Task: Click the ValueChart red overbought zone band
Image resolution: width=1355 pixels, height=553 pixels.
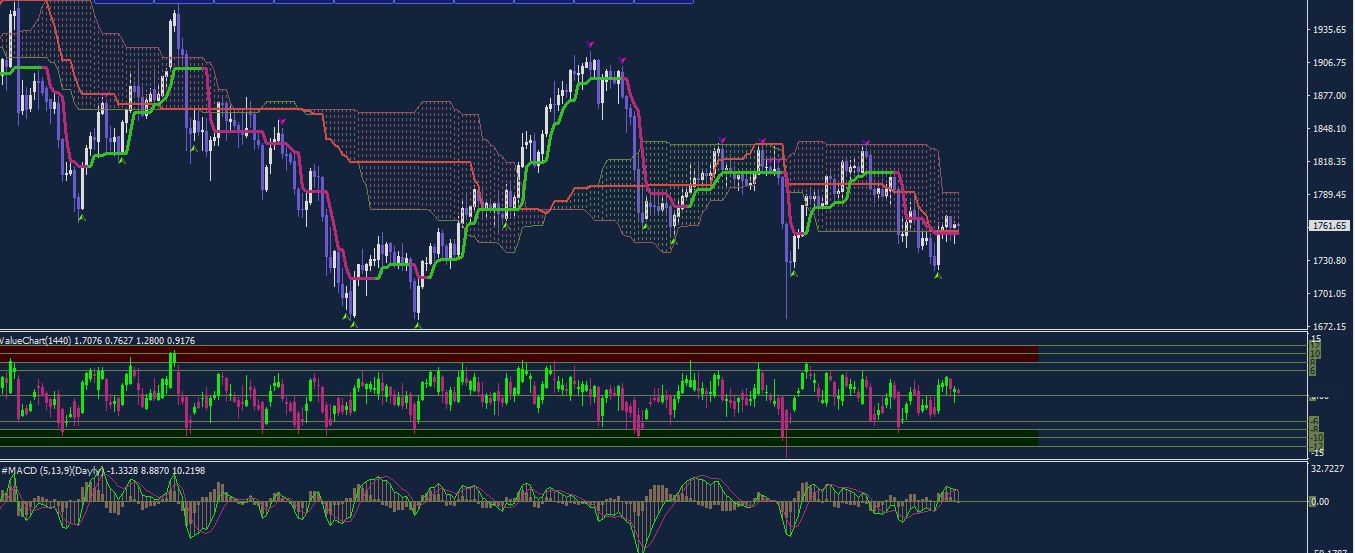Action: click(x=519, y=353)
